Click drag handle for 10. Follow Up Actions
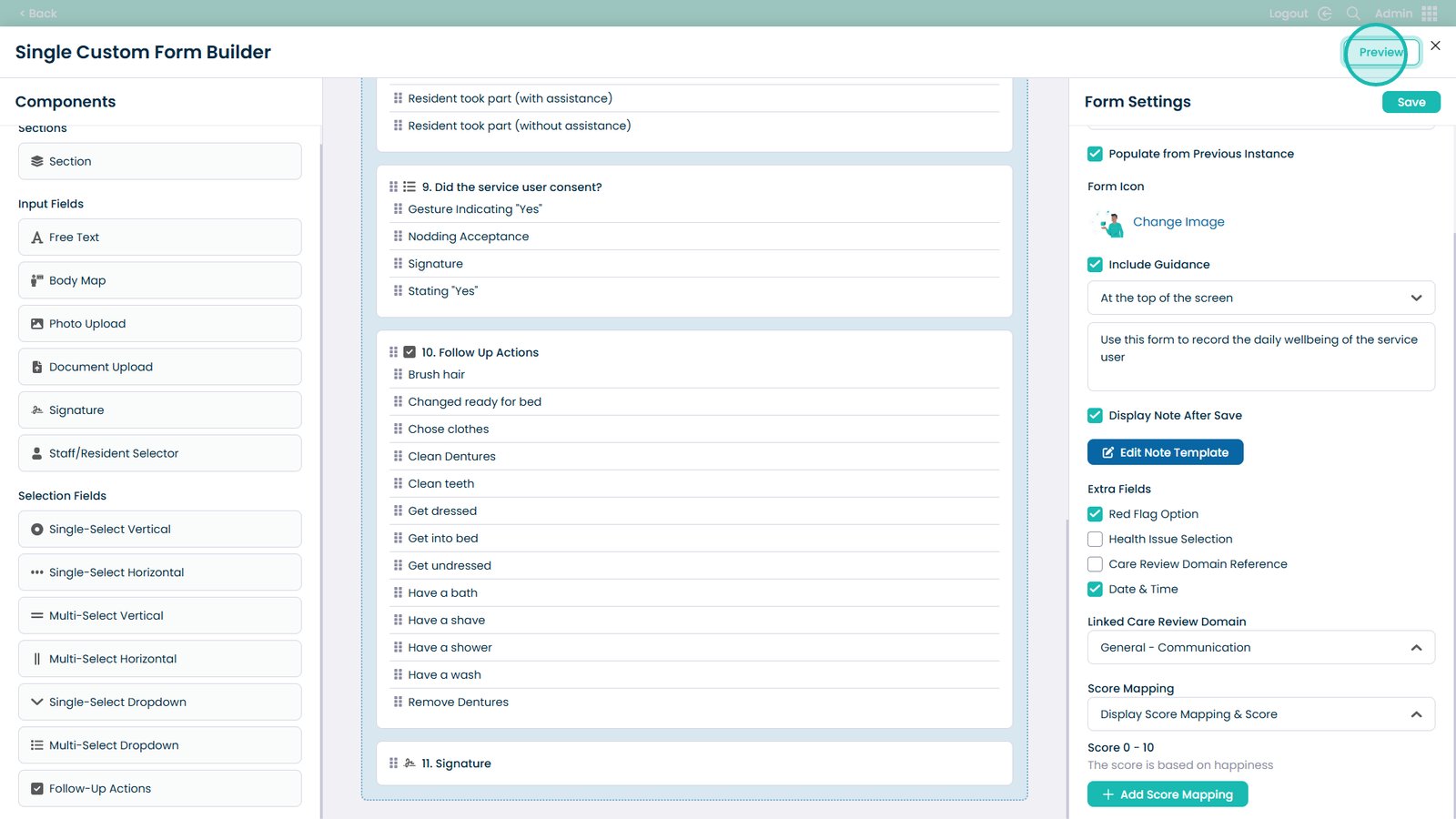The width and height of the screenshot is (1456, 819). [x=393, y=352]
